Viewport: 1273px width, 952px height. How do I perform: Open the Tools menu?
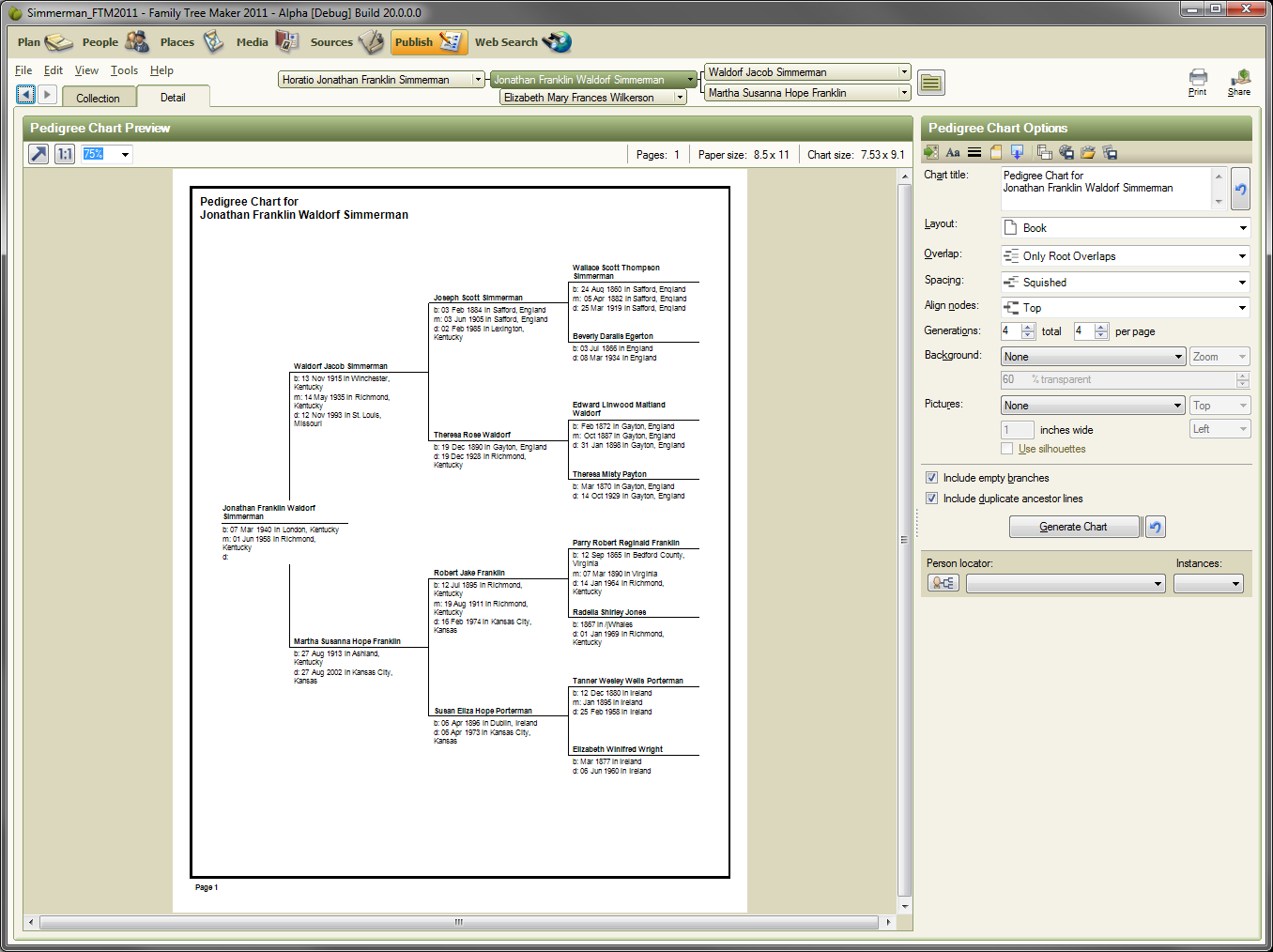[x=124, y=70]
